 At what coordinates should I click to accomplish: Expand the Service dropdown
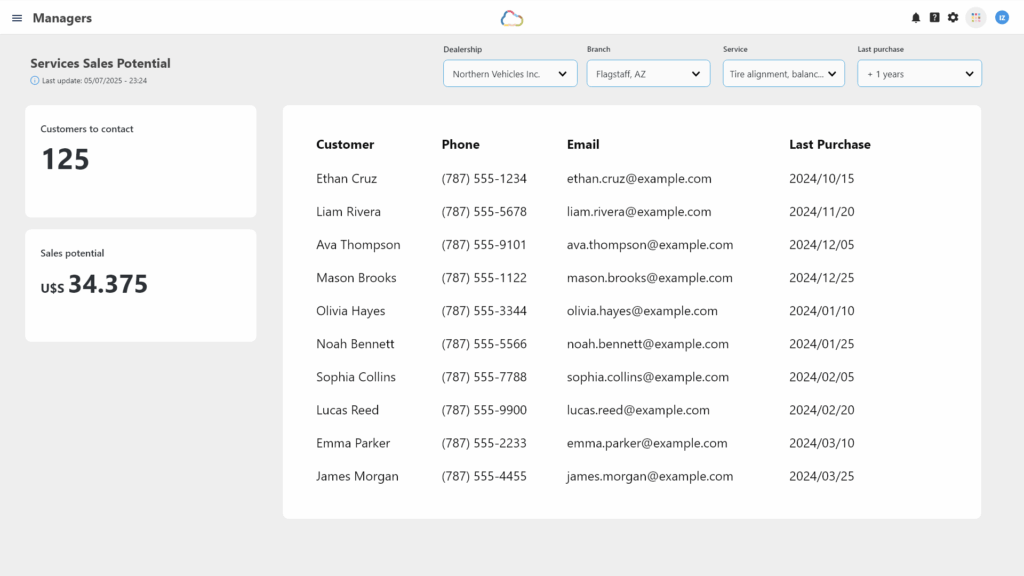point(784,74)
